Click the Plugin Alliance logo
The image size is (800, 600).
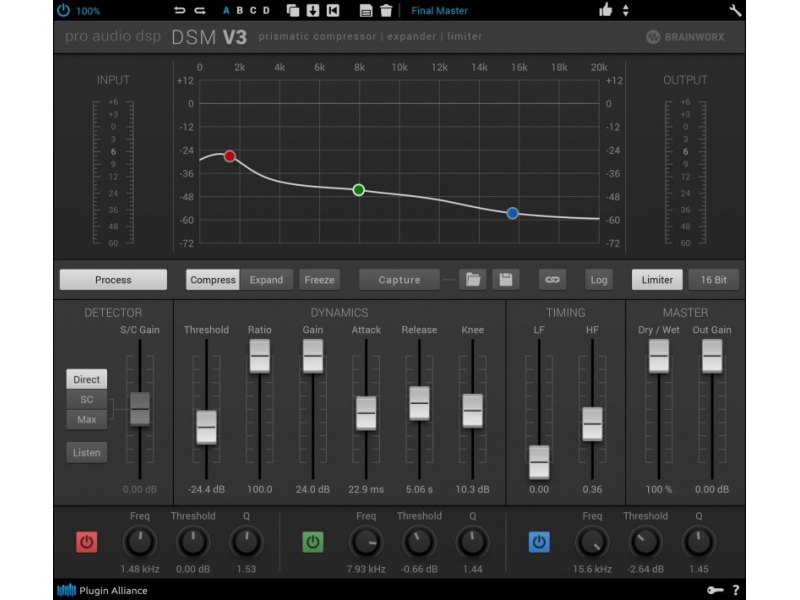coord(102,590)
